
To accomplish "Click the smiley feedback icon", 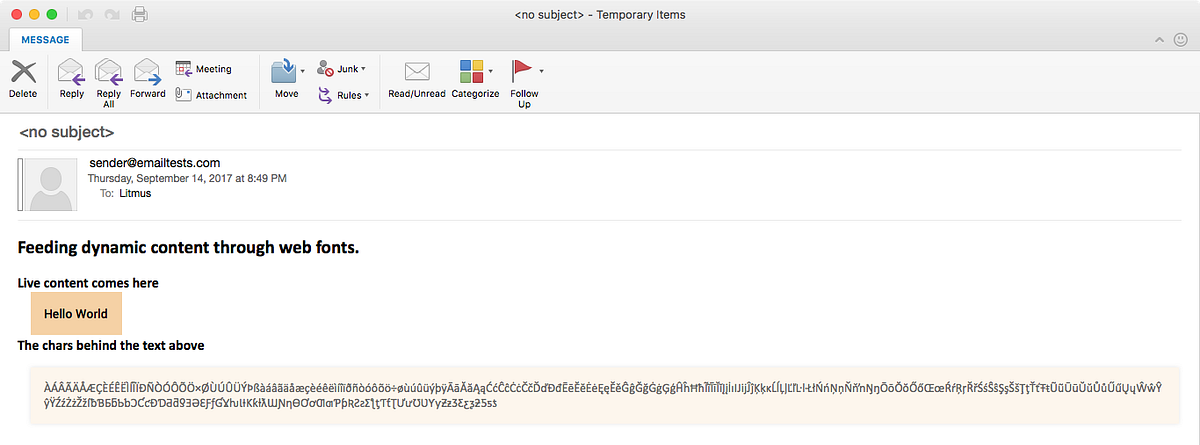I will point(1180,40).
